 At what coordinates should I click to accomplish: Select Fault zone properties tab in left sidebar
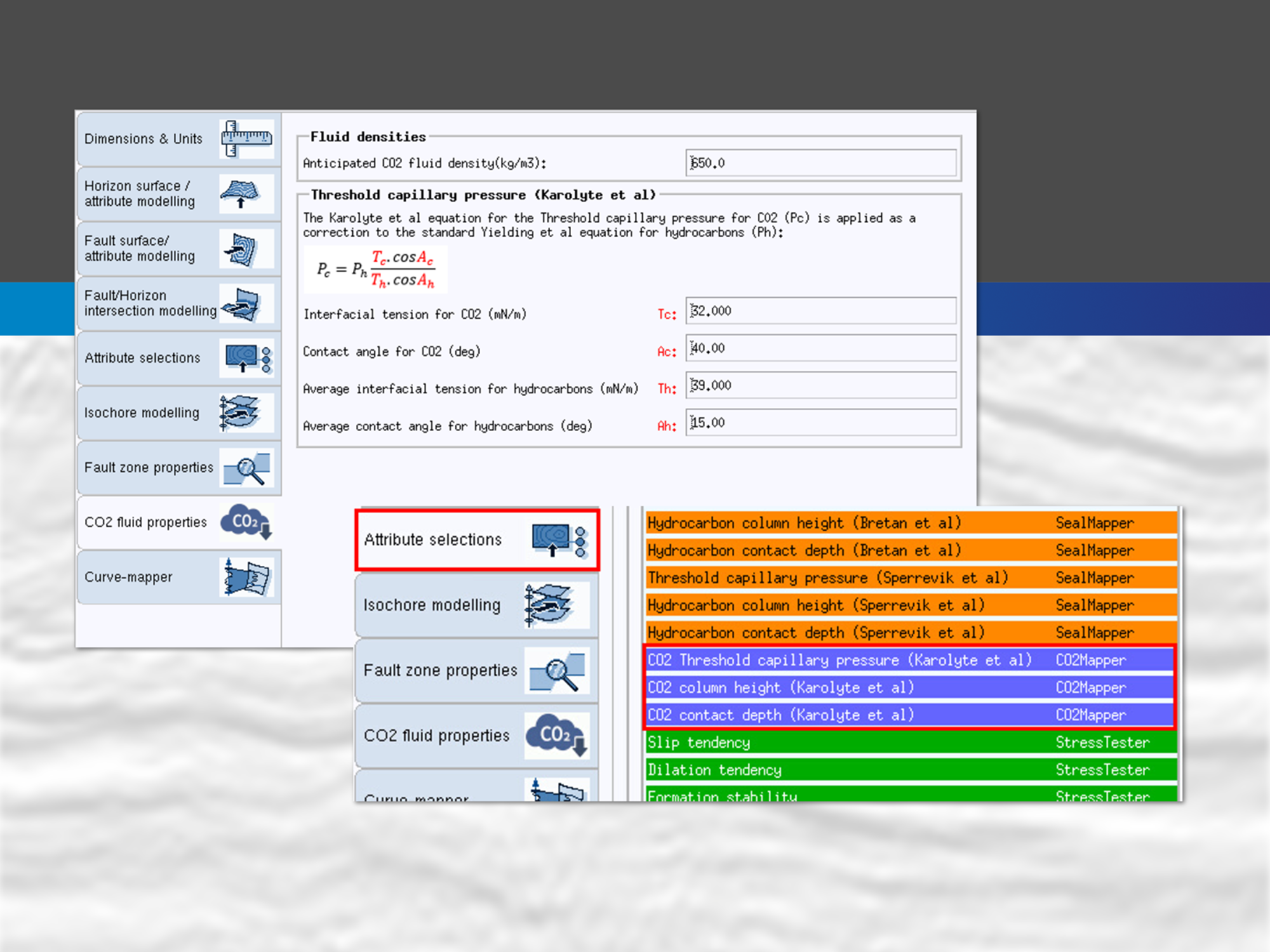[x=179, y=468]
